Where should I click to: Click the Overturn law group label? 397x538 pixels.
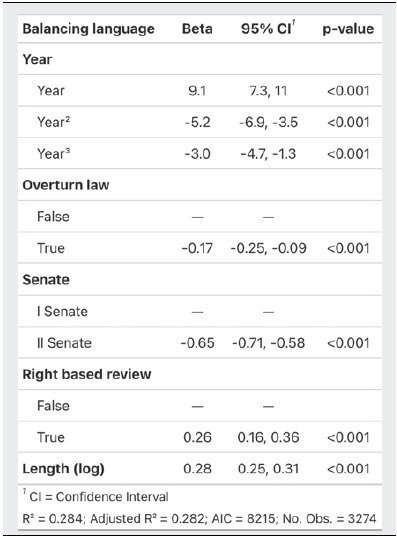(x=66, y=185)
